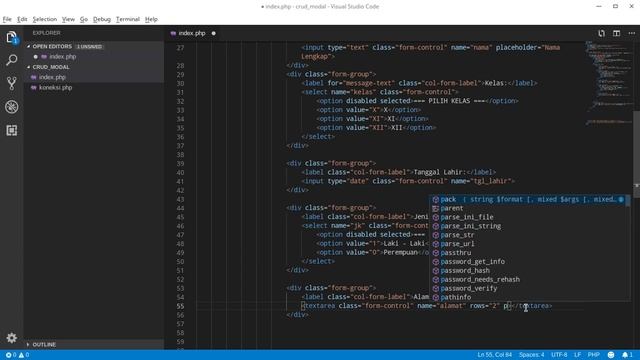640x360 pixels.
Task: Open the Explorer view in activity bar
Action: [x=11, y=38]
